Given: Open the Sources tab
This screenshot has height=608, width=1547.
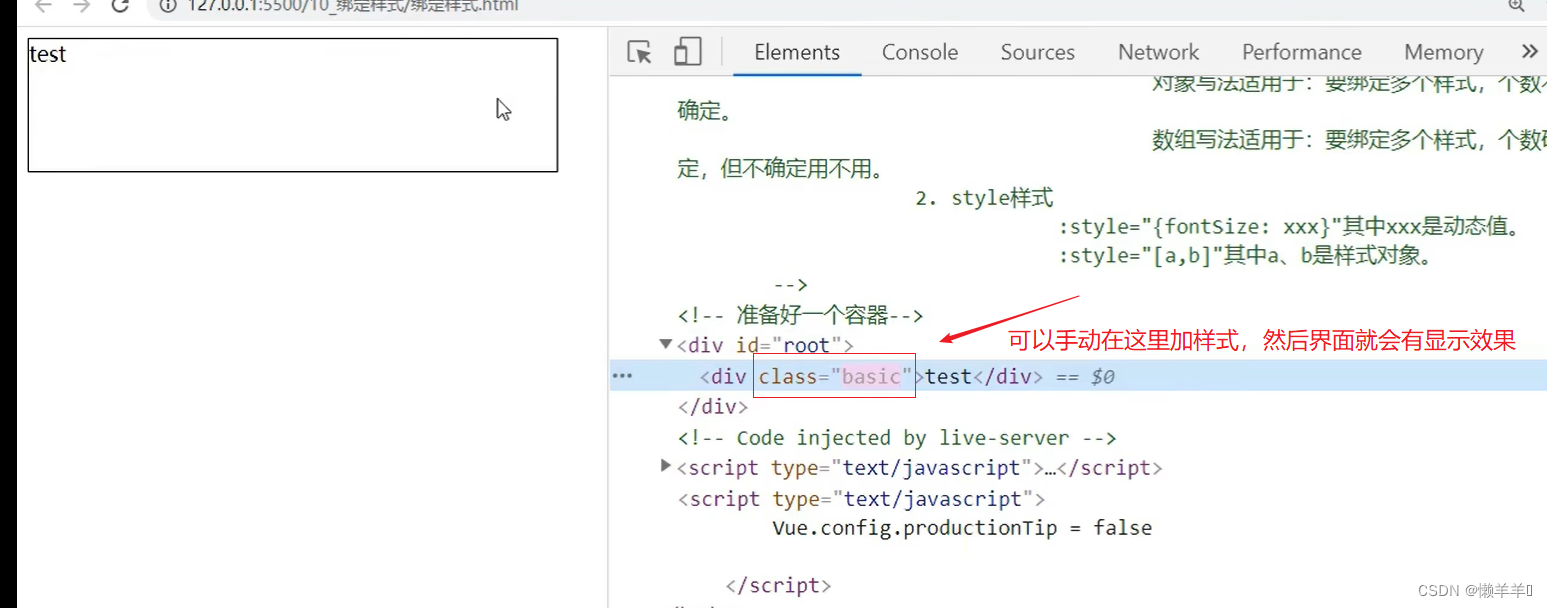Looking at the screenshot, I should pyautogui.click(x=1037, y=52).
